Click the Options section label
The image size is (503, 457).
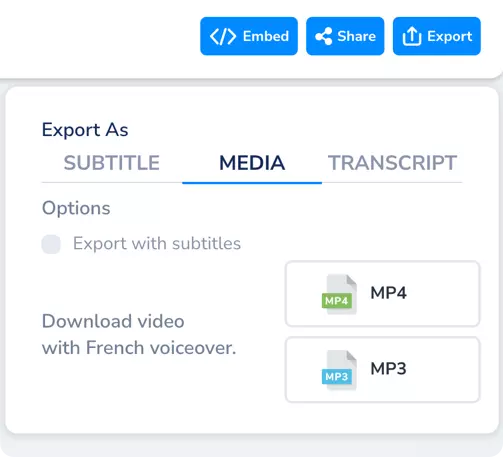pos(76,208)
